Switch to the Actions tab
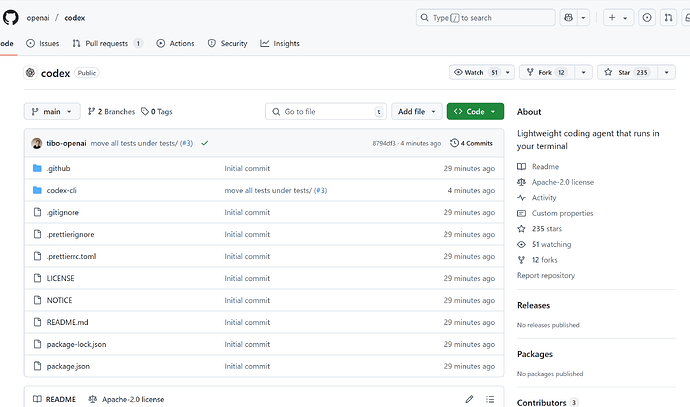The height and width of the screenshot is (407, 690). (x=176, y=44)
